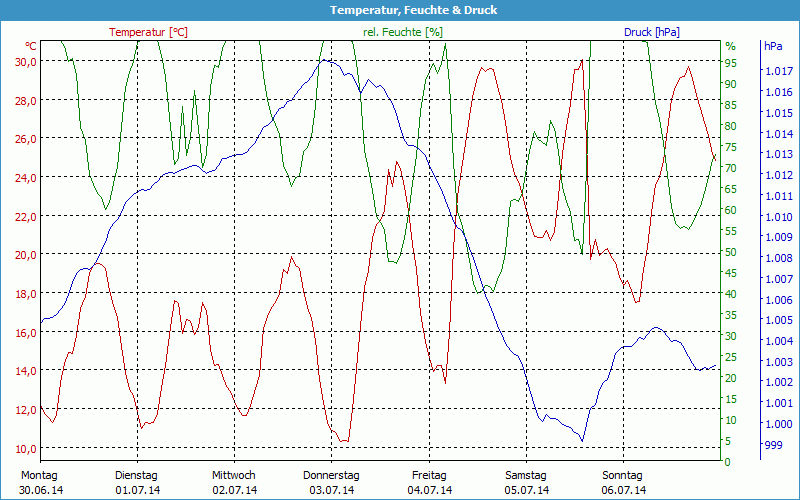Click the '65' humidity axis value
The width and height of the screenshot is (800, 500).
point(731,189)
